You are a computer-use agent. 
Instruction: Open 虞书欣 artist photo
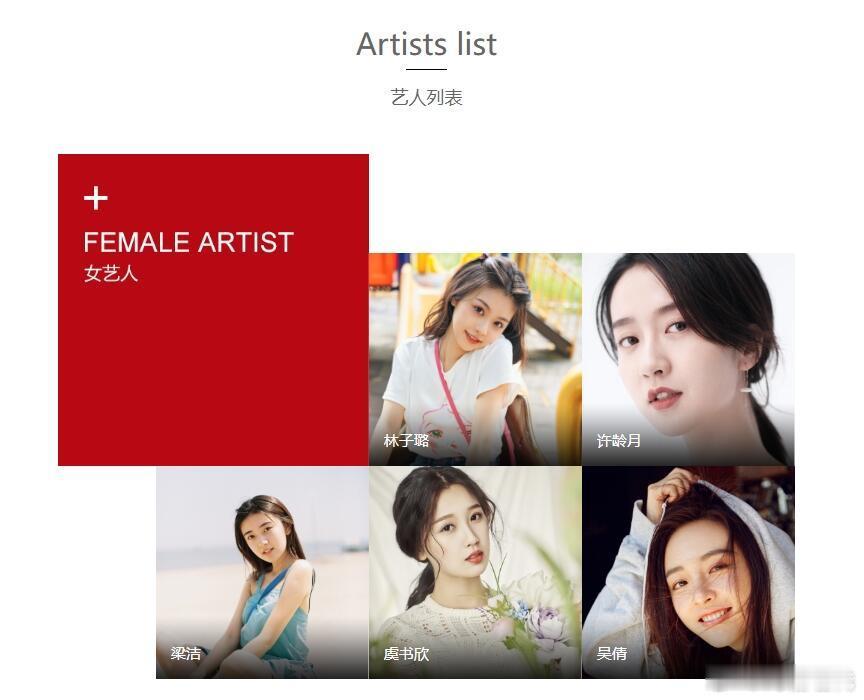click(475, 573)
